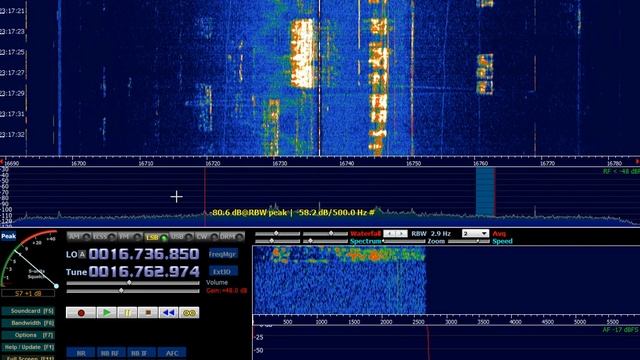Image resolution: width=640 pixels, height=360 pixels.
Task: Click 3000 on the AF frequency scale
Action: pyautogui.click(x=451, y=322)
